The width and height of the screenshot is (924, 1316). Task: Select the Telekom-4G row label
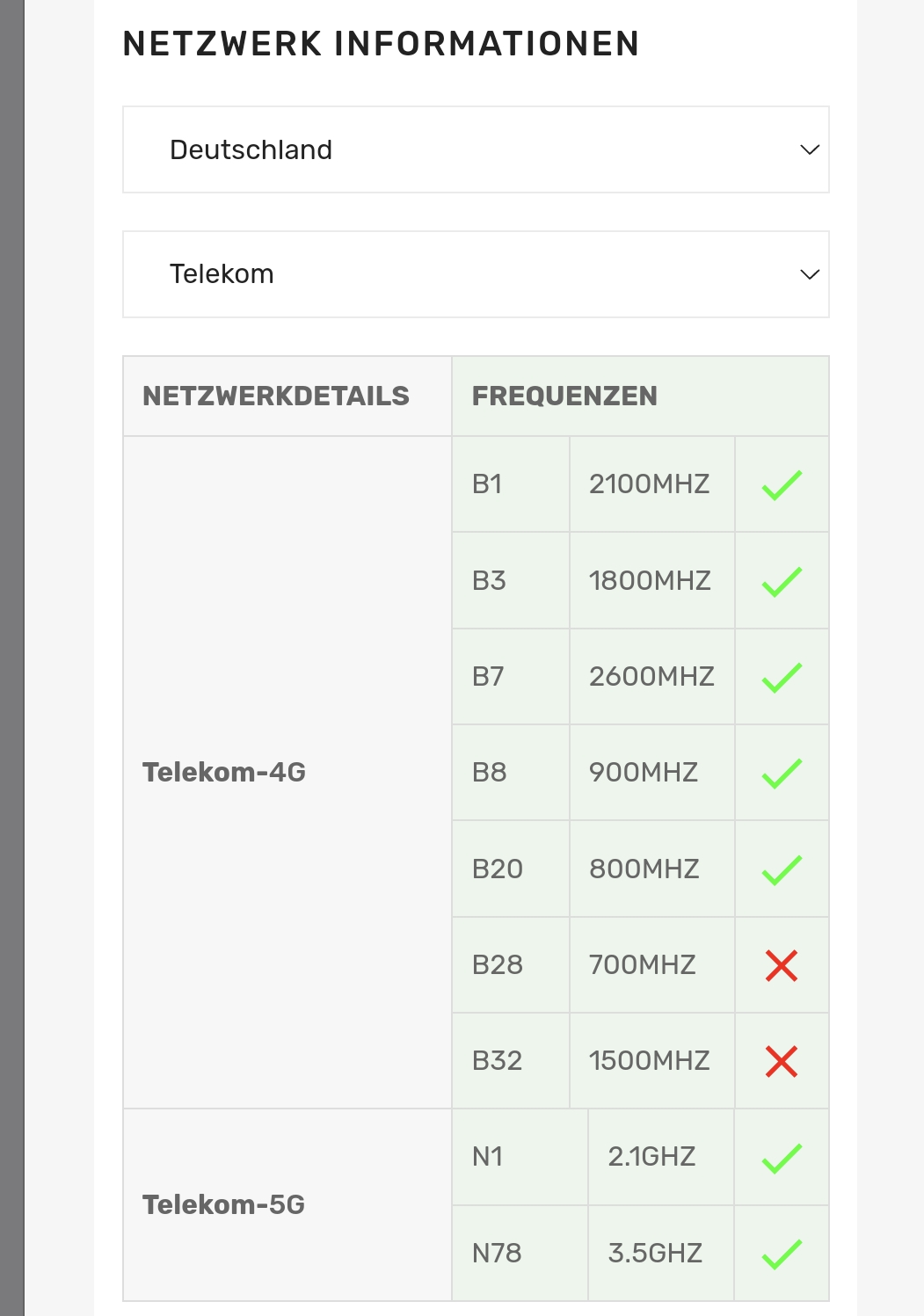[224, 772]
